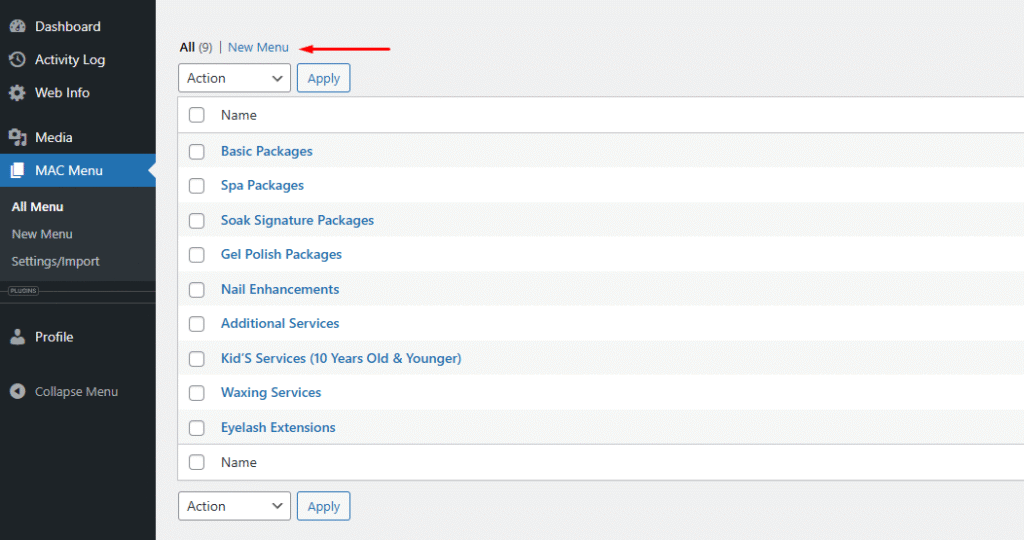The width and height of the screenshot is (1024, 540).
Task: Go to Settings/Import in the sidebar
Action: (55, 261)
